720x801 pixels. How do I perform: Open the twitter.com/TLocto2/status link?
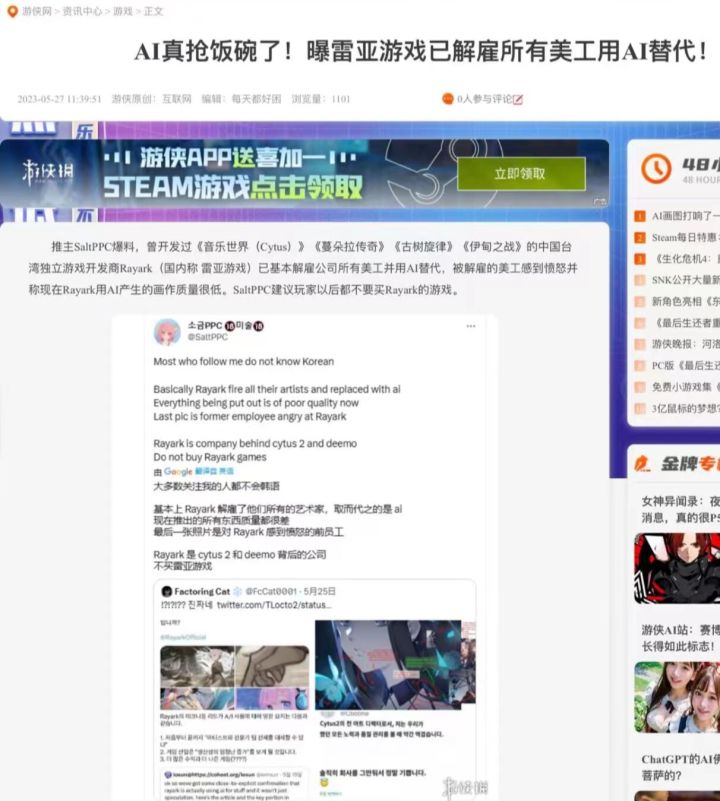[274, 605]
